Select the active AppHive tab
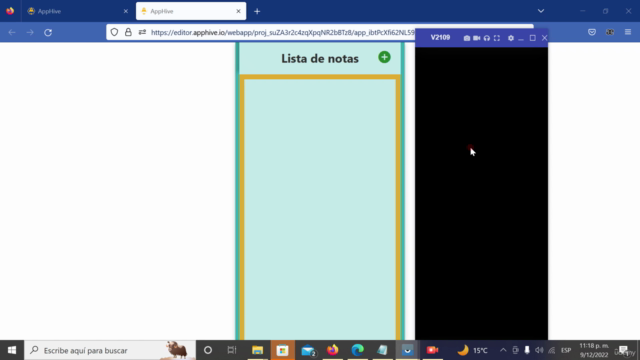The width and height of the screenshot is (640, 360). (191, 11)
